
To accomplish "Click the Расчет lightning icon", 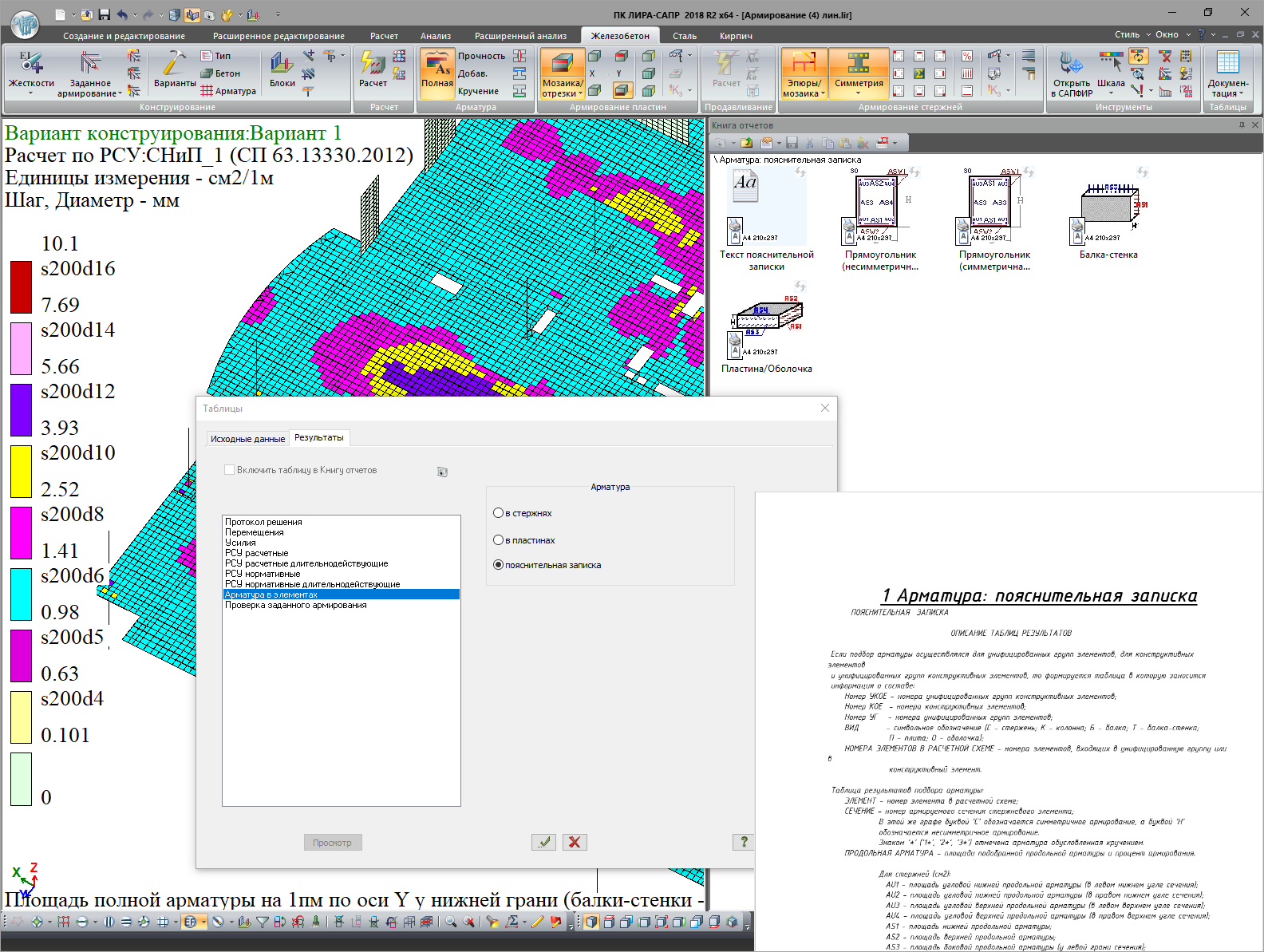I will coord(373,64).
